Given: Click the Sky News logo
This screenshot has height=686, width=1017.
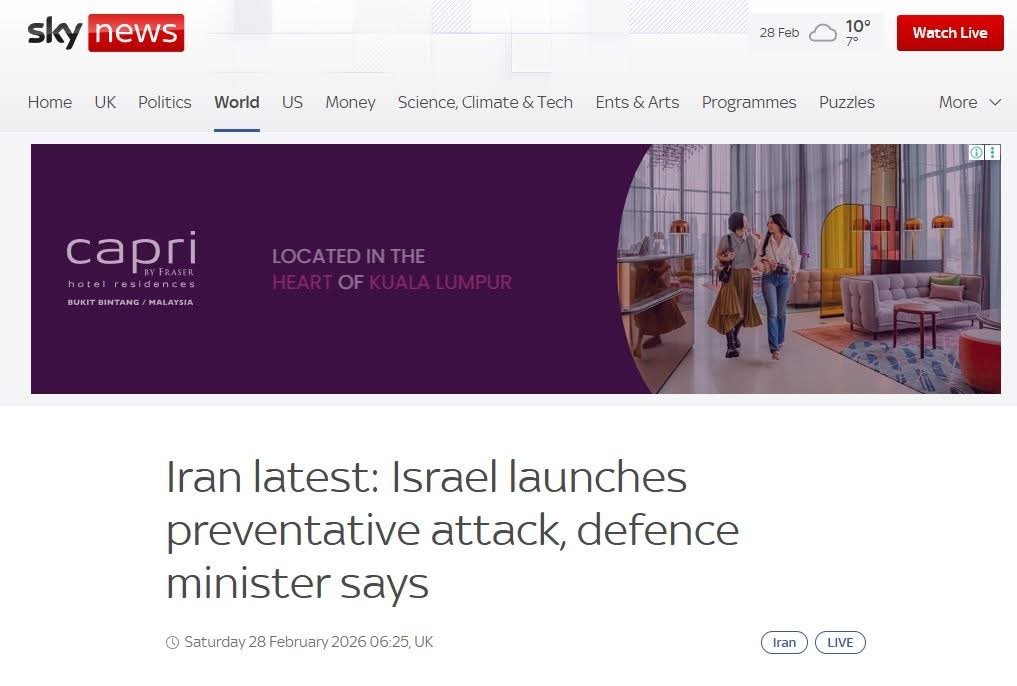Looking at the screenshot, I should pos(106,32).
